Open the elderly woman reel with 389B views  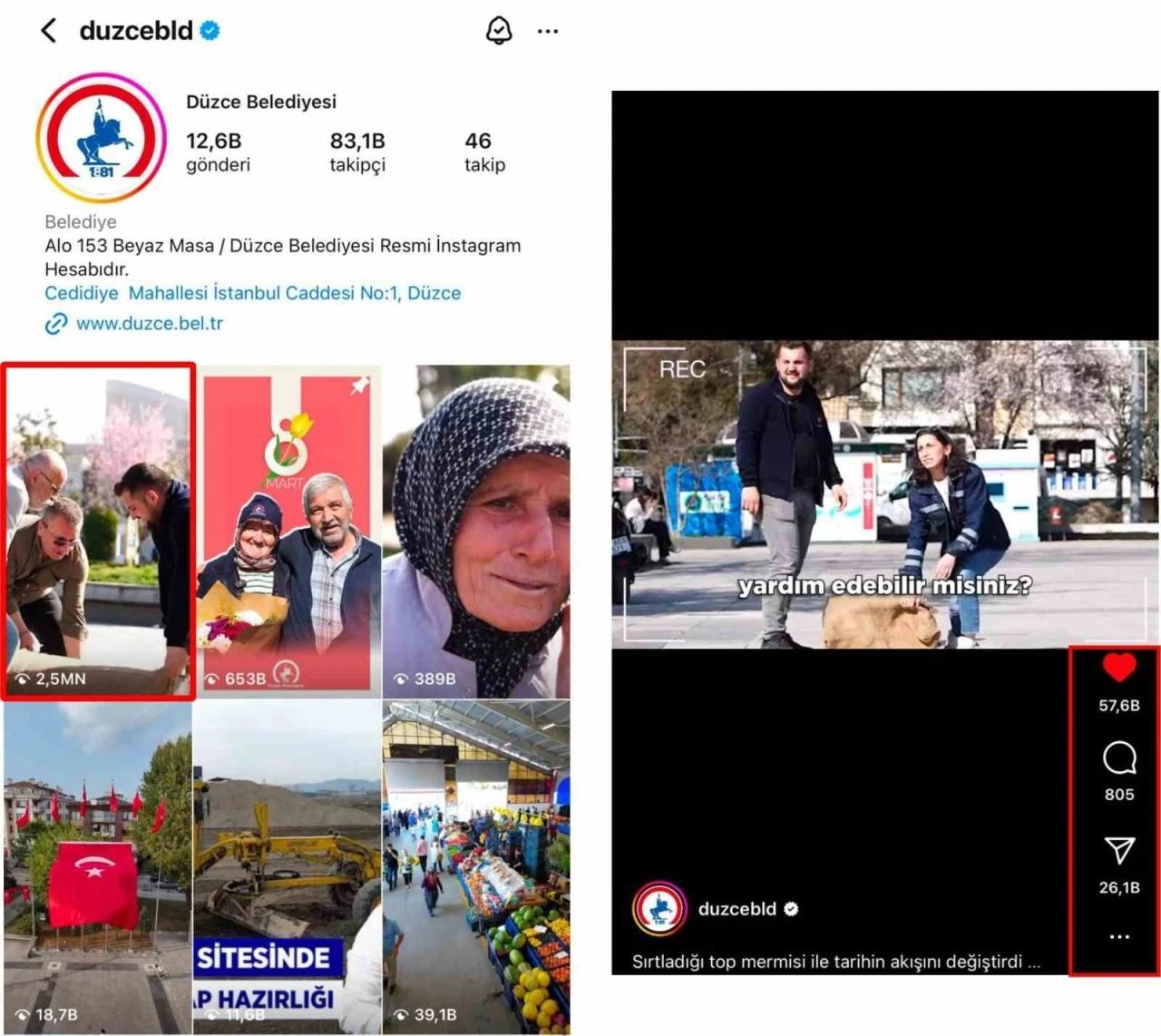point(477,532)
